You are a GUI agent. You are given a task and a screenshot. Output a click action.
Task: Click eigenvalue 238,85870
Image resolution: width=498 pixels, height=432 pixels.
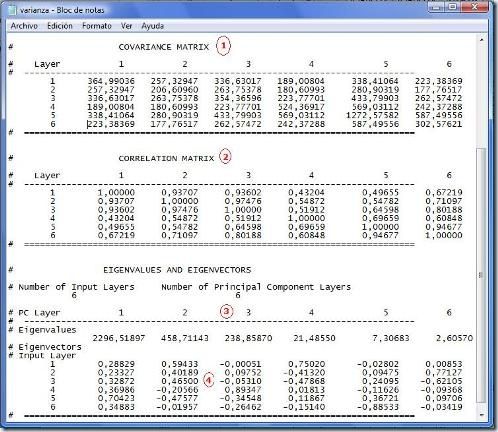click(248, 338)
